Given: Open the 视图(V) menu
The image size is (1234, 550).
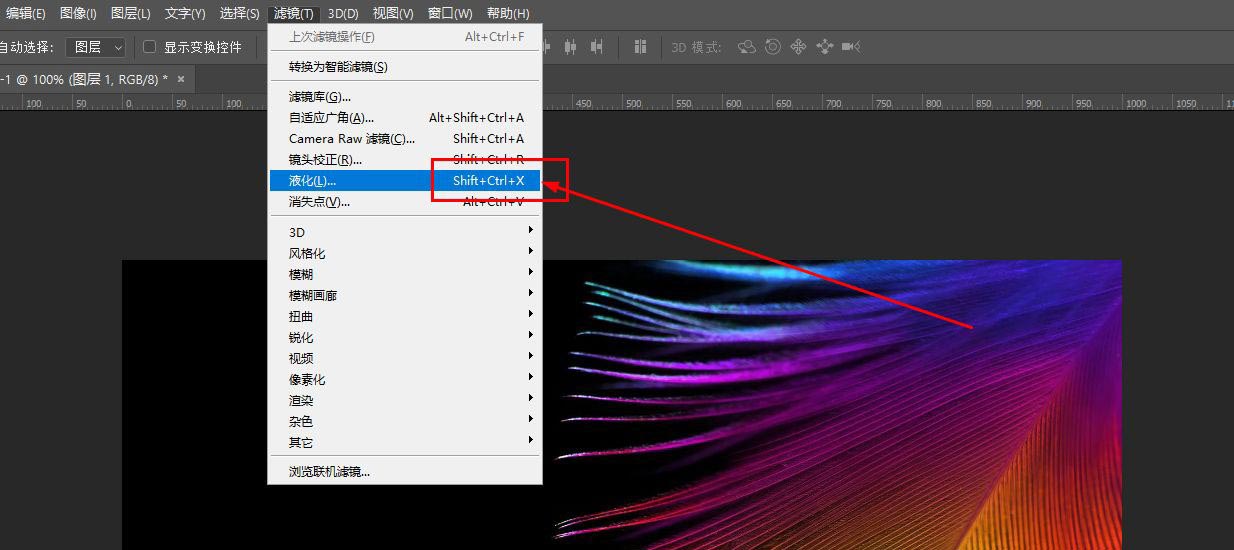Looking at the screenshot, I should (393, 13).
